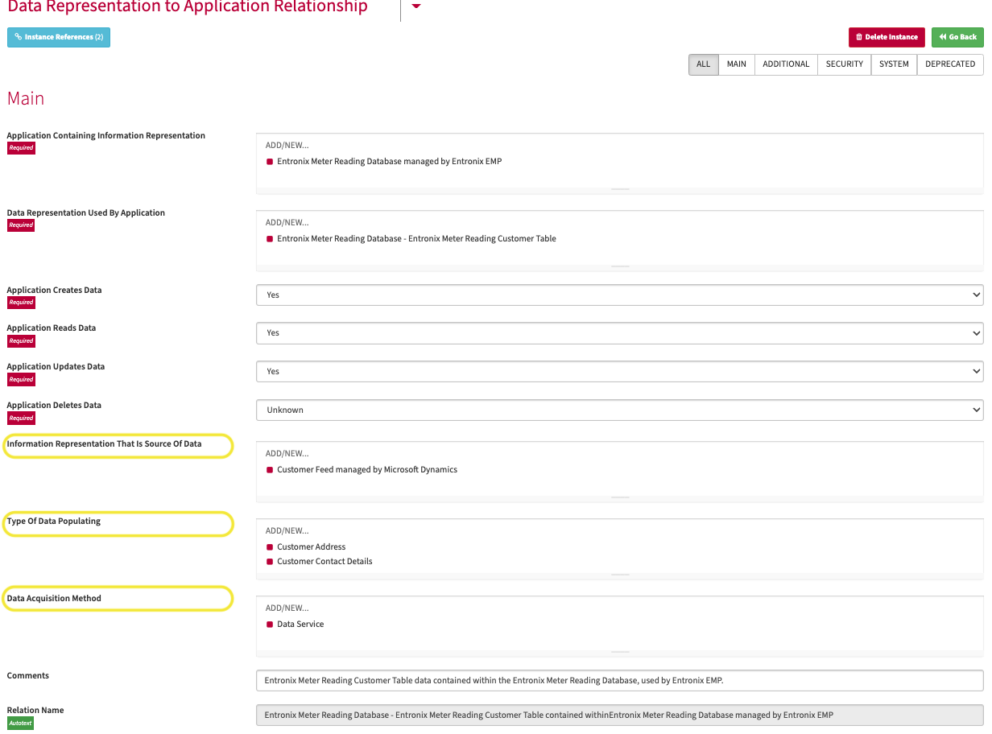Click the red marker beside Customer Address
The image size is (992, 734).
click(x=270, y=547)
